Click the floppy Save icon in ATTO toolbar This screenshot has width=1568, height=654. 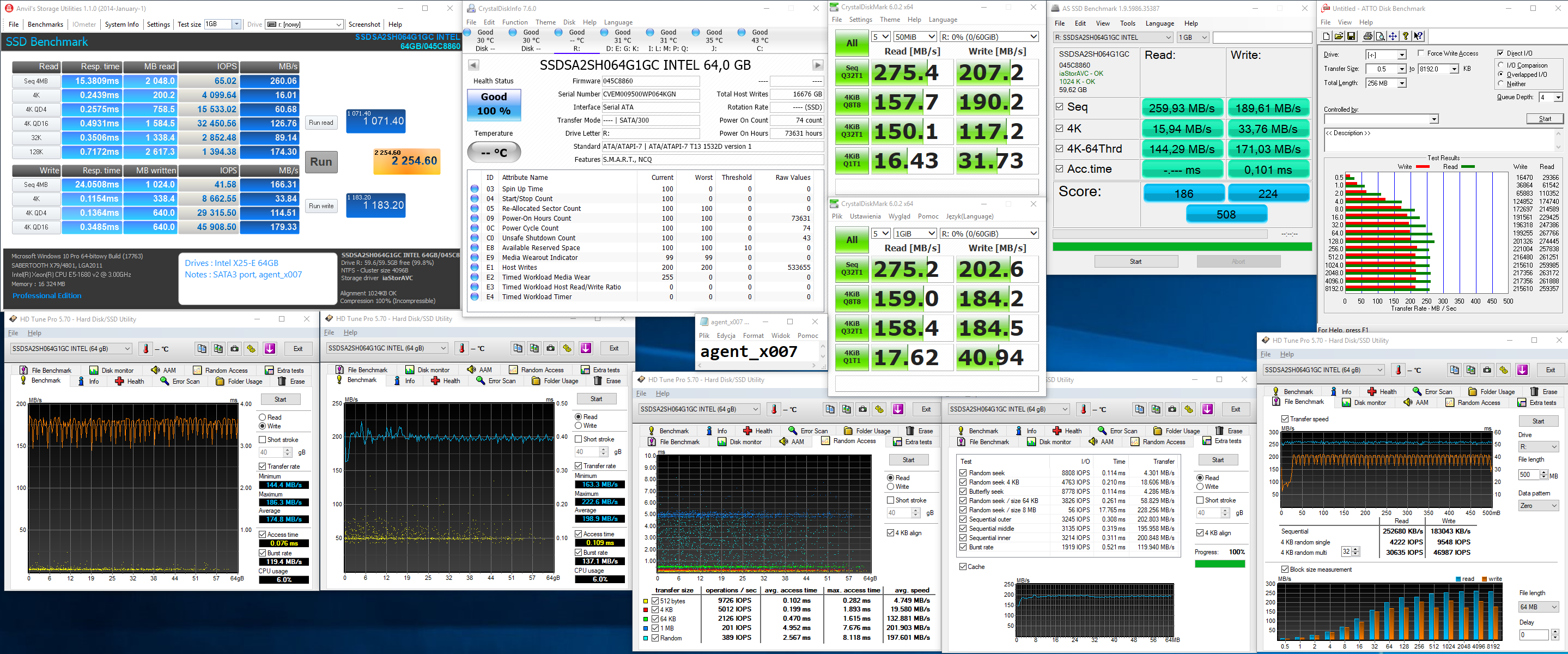tap(1351, 37)
